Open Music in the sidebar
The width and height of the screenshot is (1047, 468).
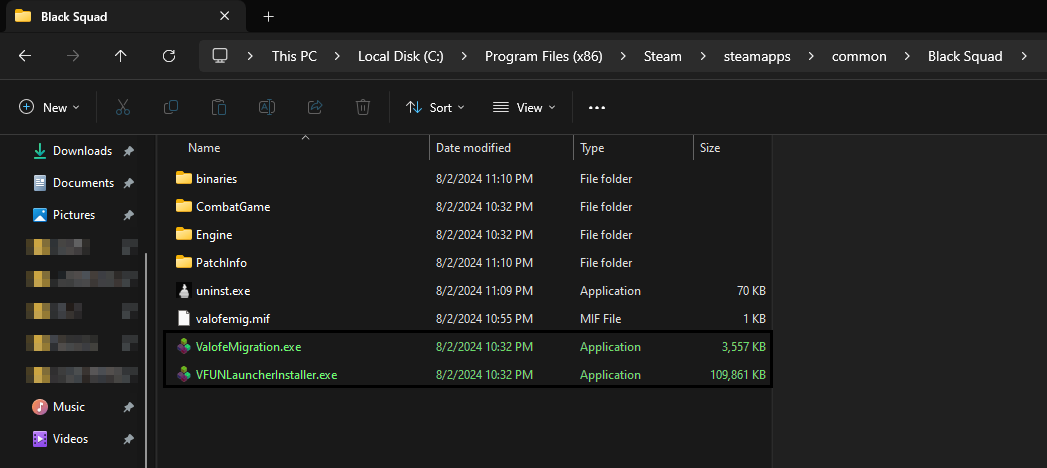pos(68,407)
